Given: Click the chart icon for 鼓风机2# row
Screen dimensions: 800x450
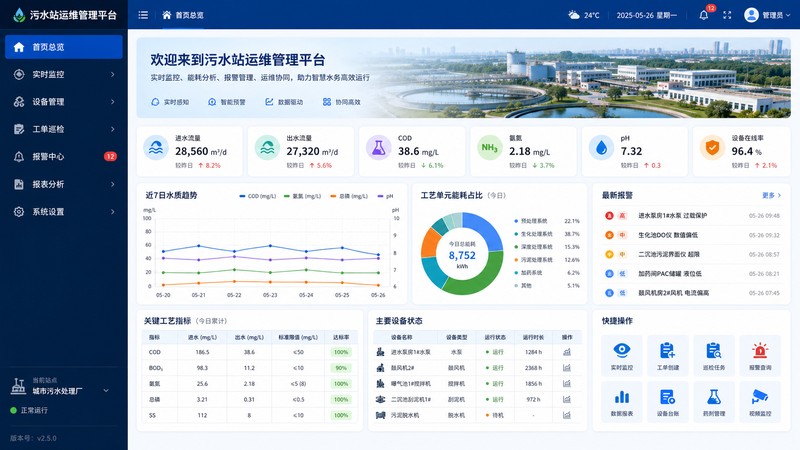Looking at the screenshot, I should click(567, 368).
